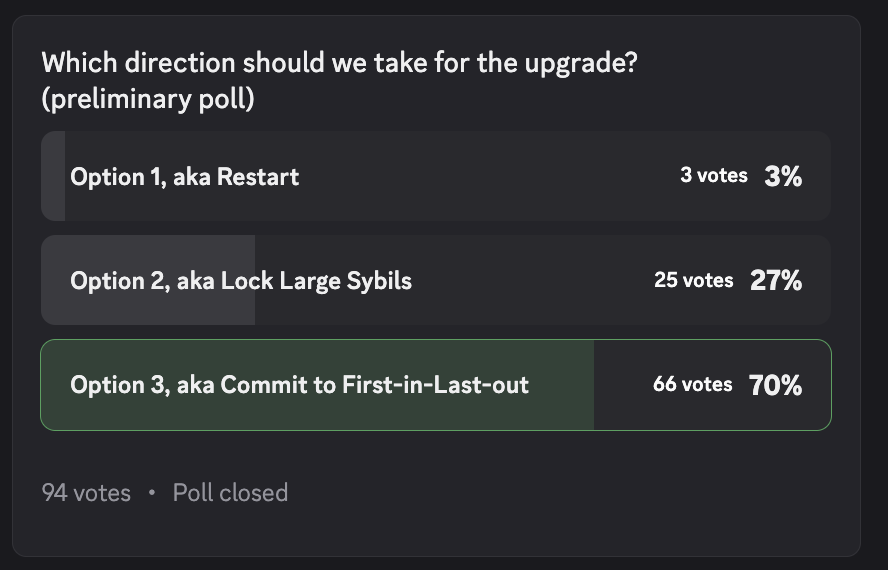The width and height of the screenshot is (888, 570).
Task: Click the poll question title text
Action: [x=340, y=63]
